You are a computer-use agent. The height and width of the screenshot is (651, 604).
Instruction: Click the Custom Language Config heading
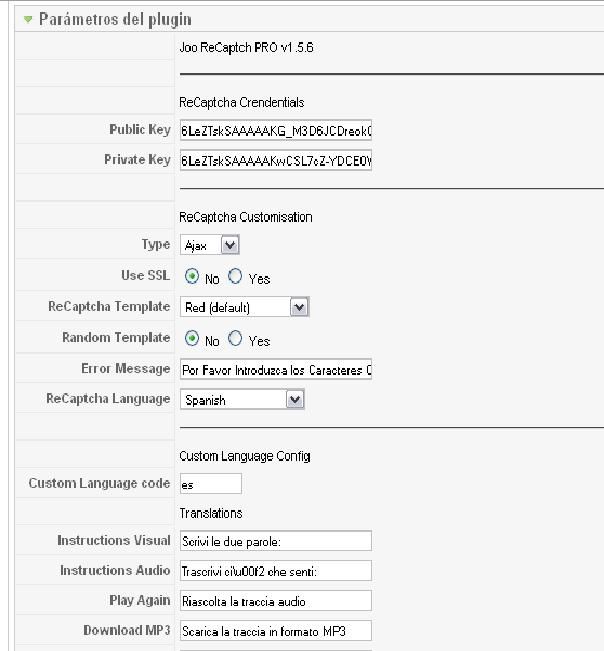pyautogui.click(x=245, y=456)
